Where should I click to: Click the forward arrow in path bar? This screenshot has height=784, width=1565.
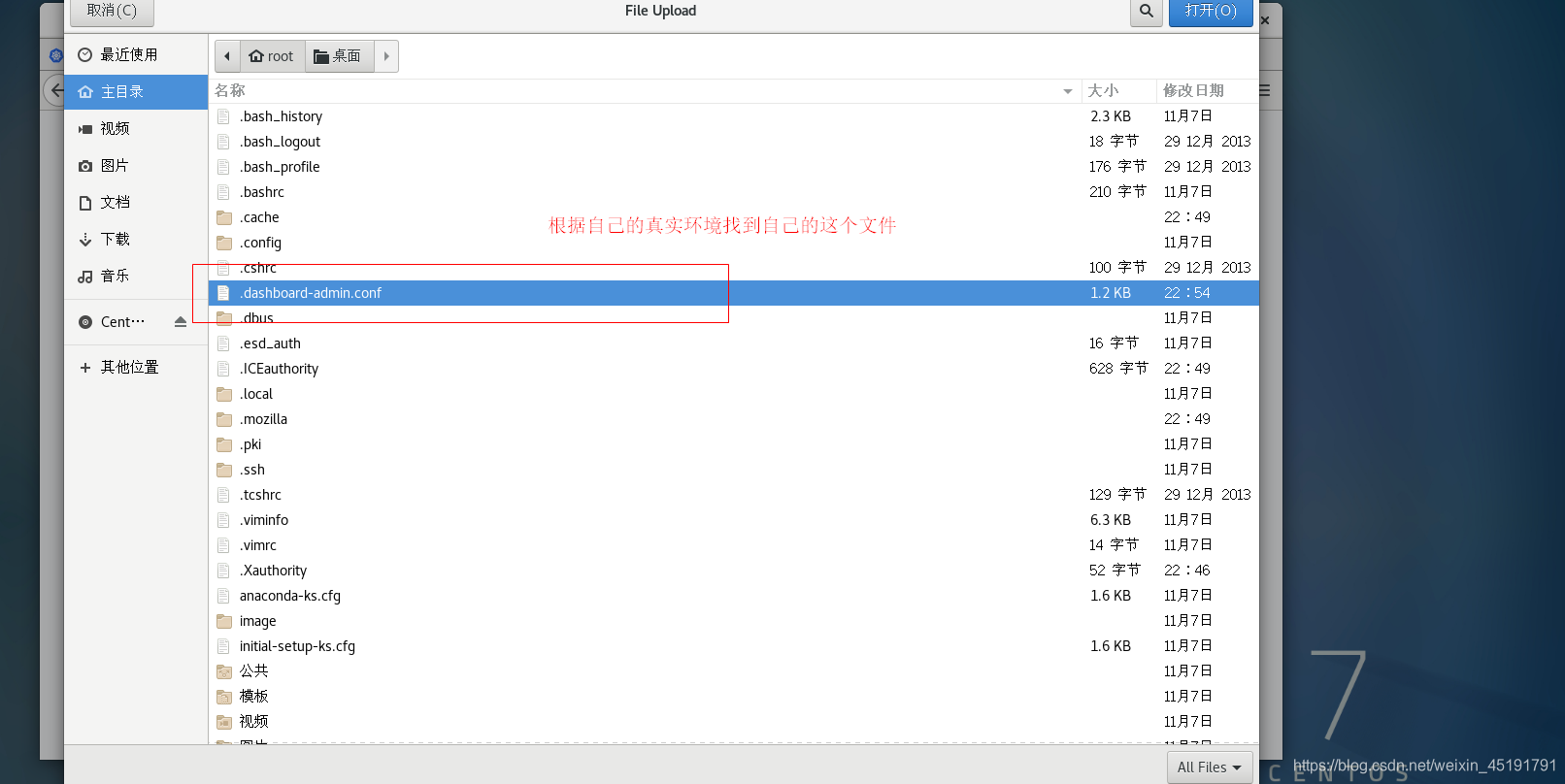coord(386,56)
